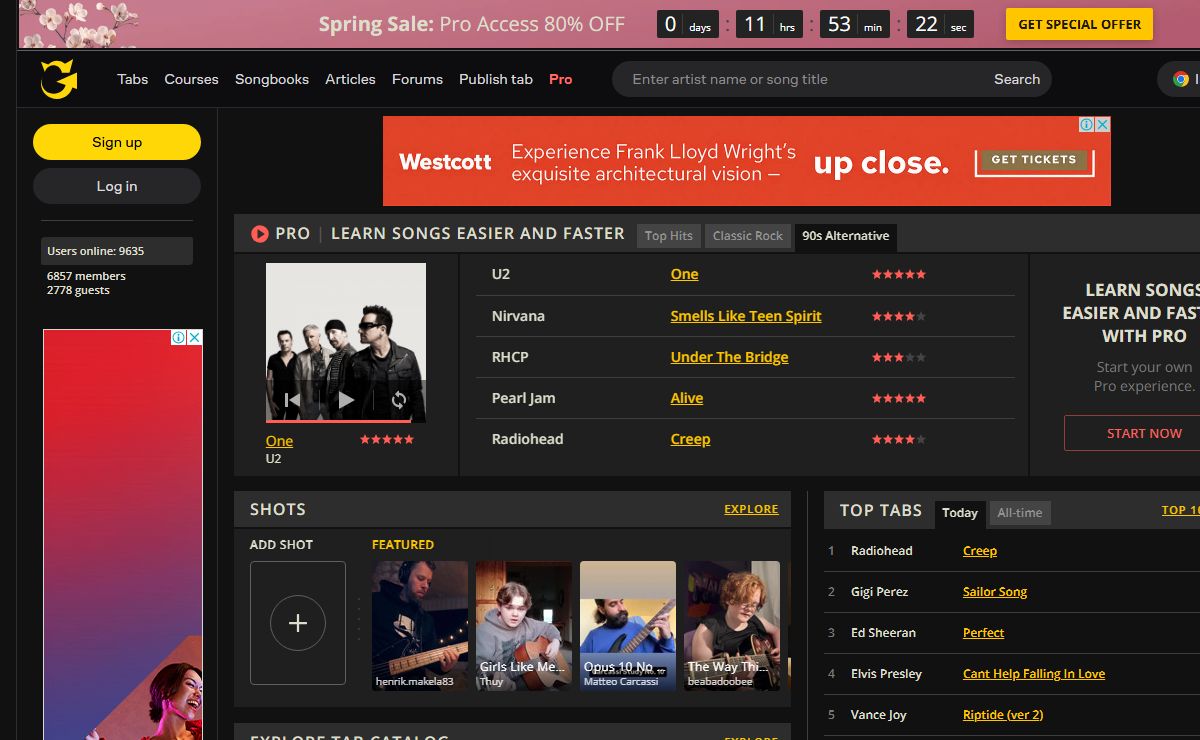This screenshot has width=1200, height=740.
Task: Open ad info icon on sidebar ad
Action: [x=178, y=338]
